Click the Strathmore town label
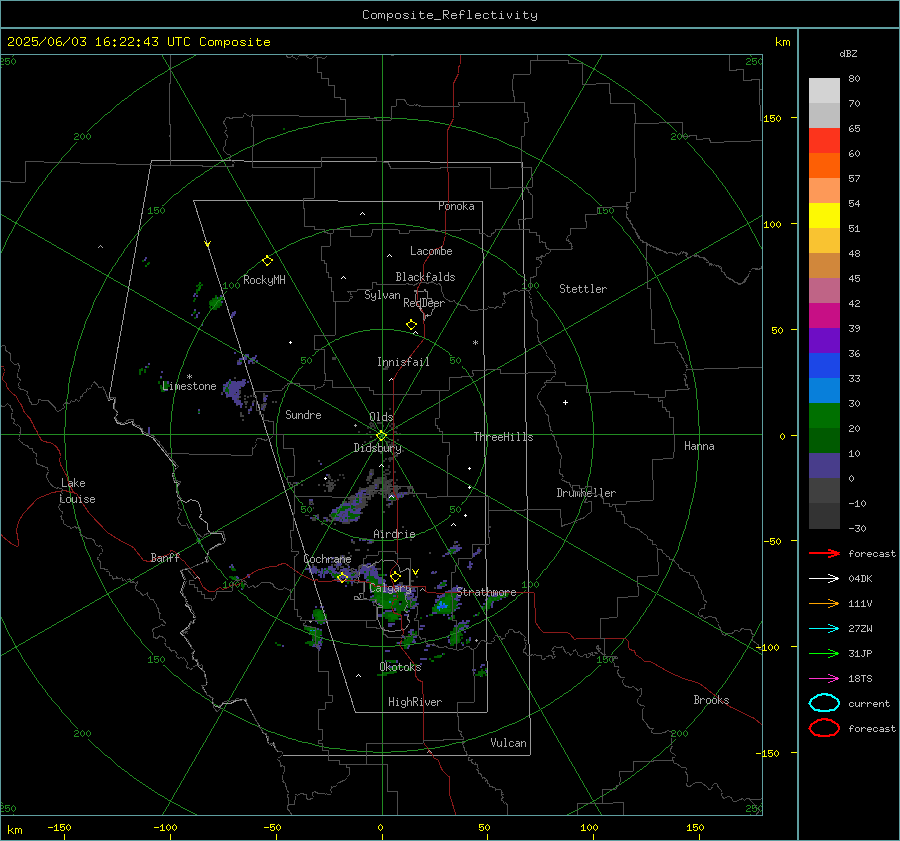The image size is (900, 841). point(486,592)
